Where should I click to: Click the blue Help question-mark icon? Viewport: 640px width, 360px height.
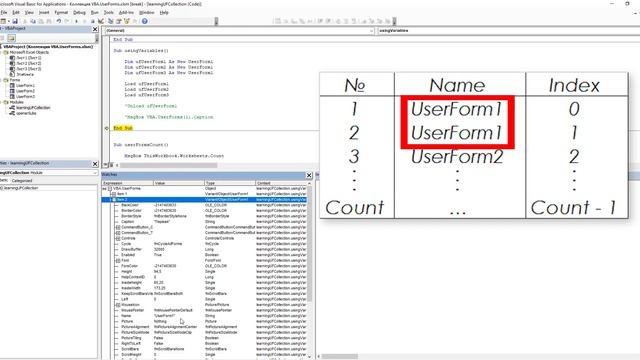(144, 21)
